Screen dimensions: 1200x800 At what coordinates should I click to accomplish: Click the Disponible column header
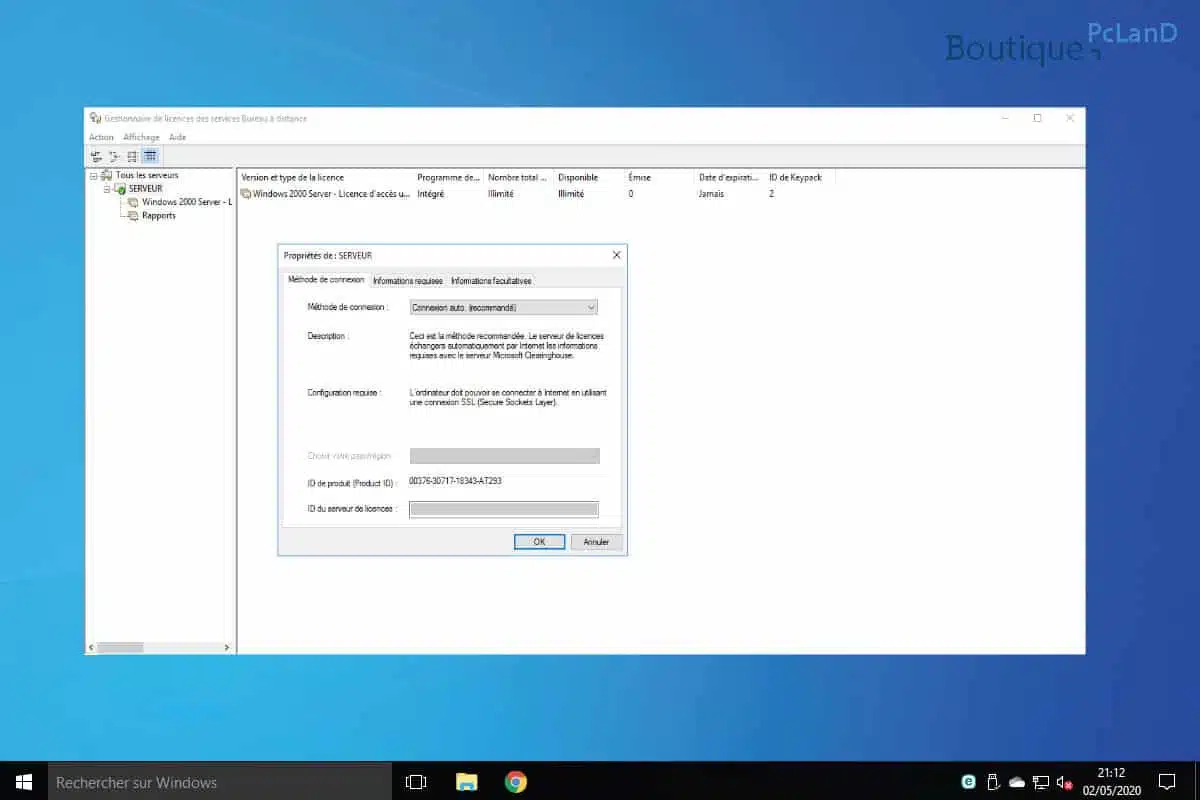point(589,177)
